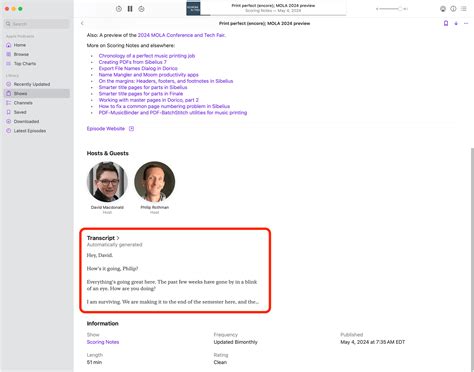Viewport: 474px width, 372px height.
Task: Expand the Transcript section chevron
Action: pos(118,238)
